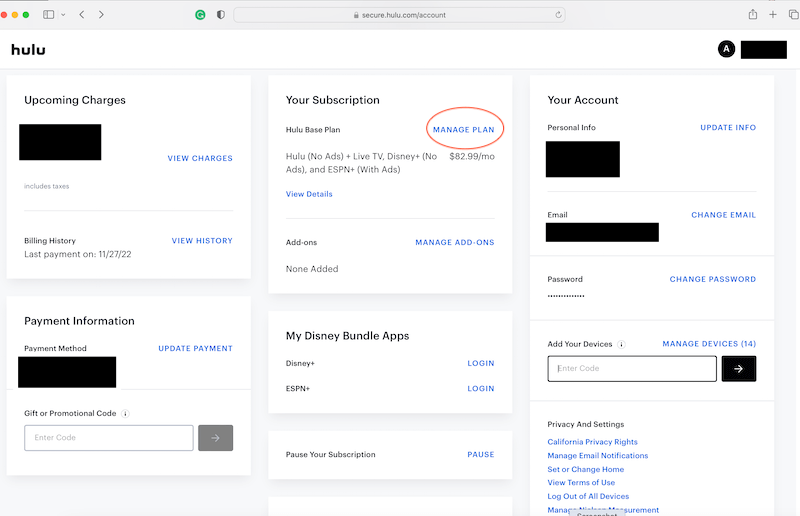Open View Terms of Use link
Viewport: 800px width, 516px height.
581,483
